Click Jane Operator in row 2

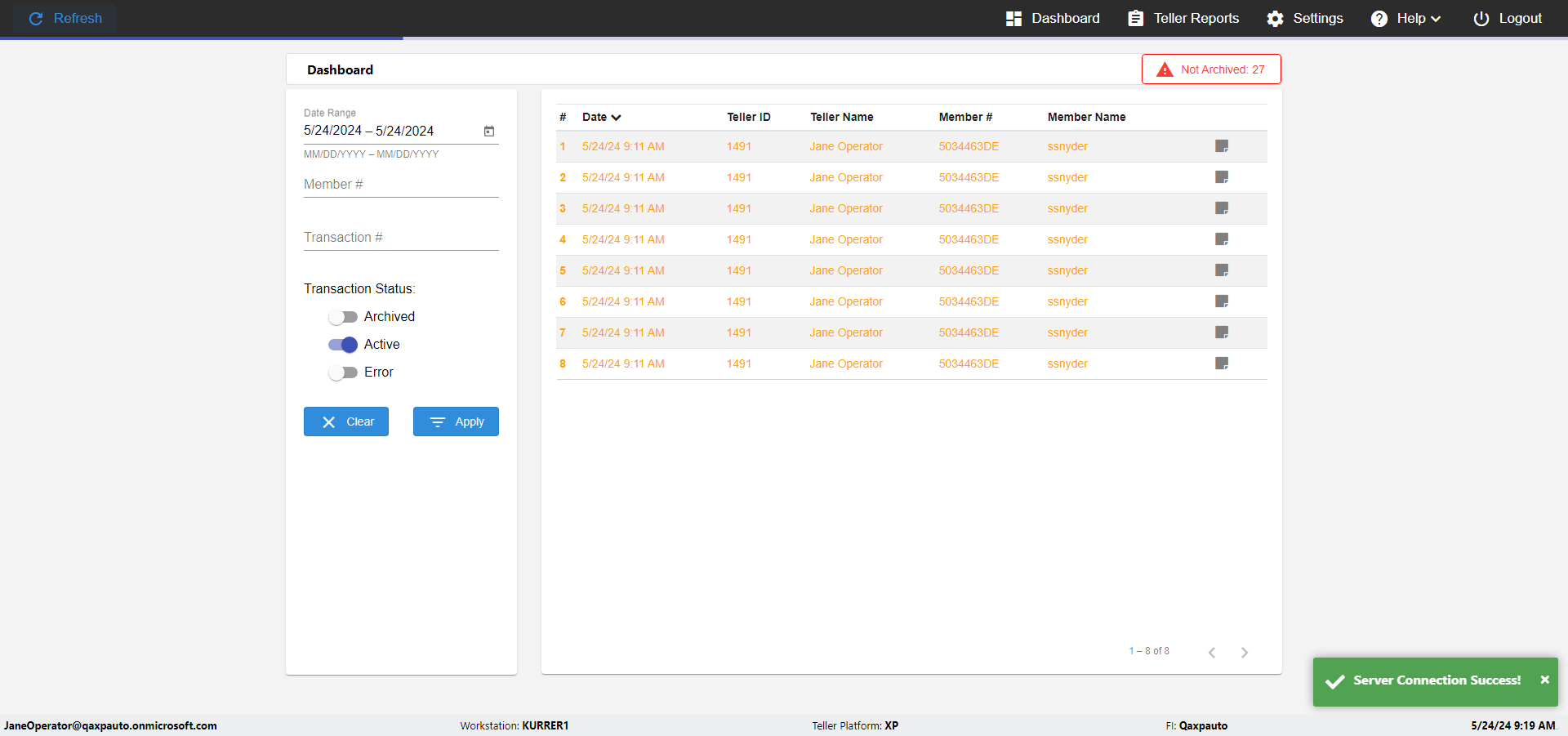(x=846, y=177)
